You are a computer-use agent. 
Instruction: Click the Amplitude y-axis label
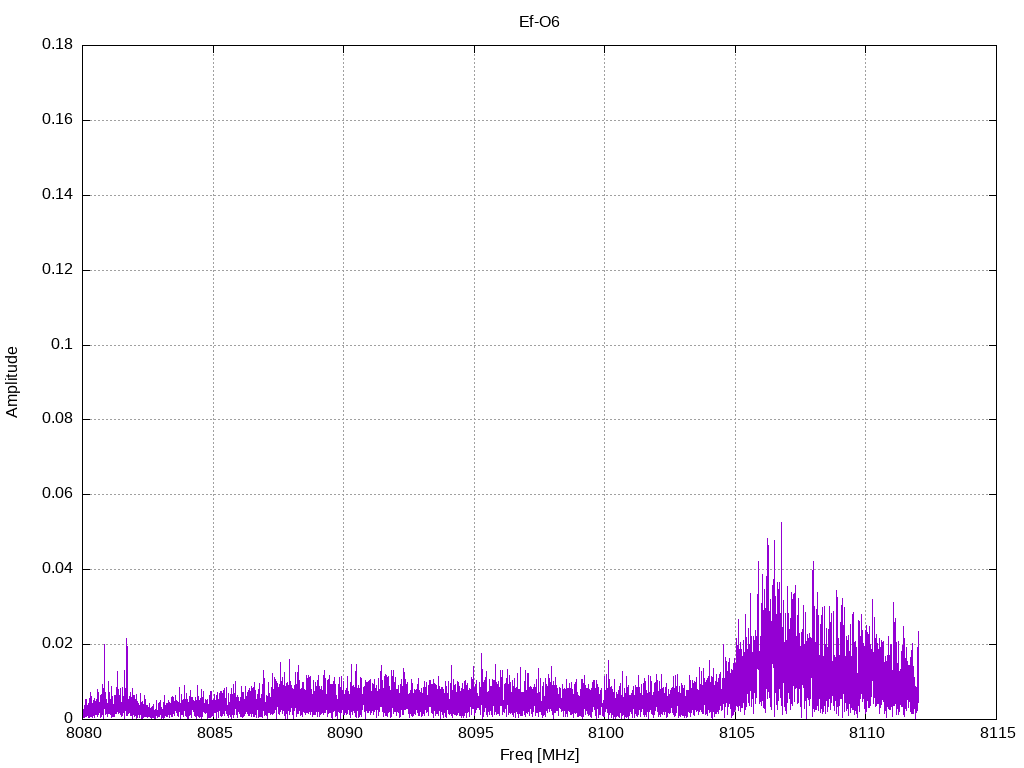(12, 381)
